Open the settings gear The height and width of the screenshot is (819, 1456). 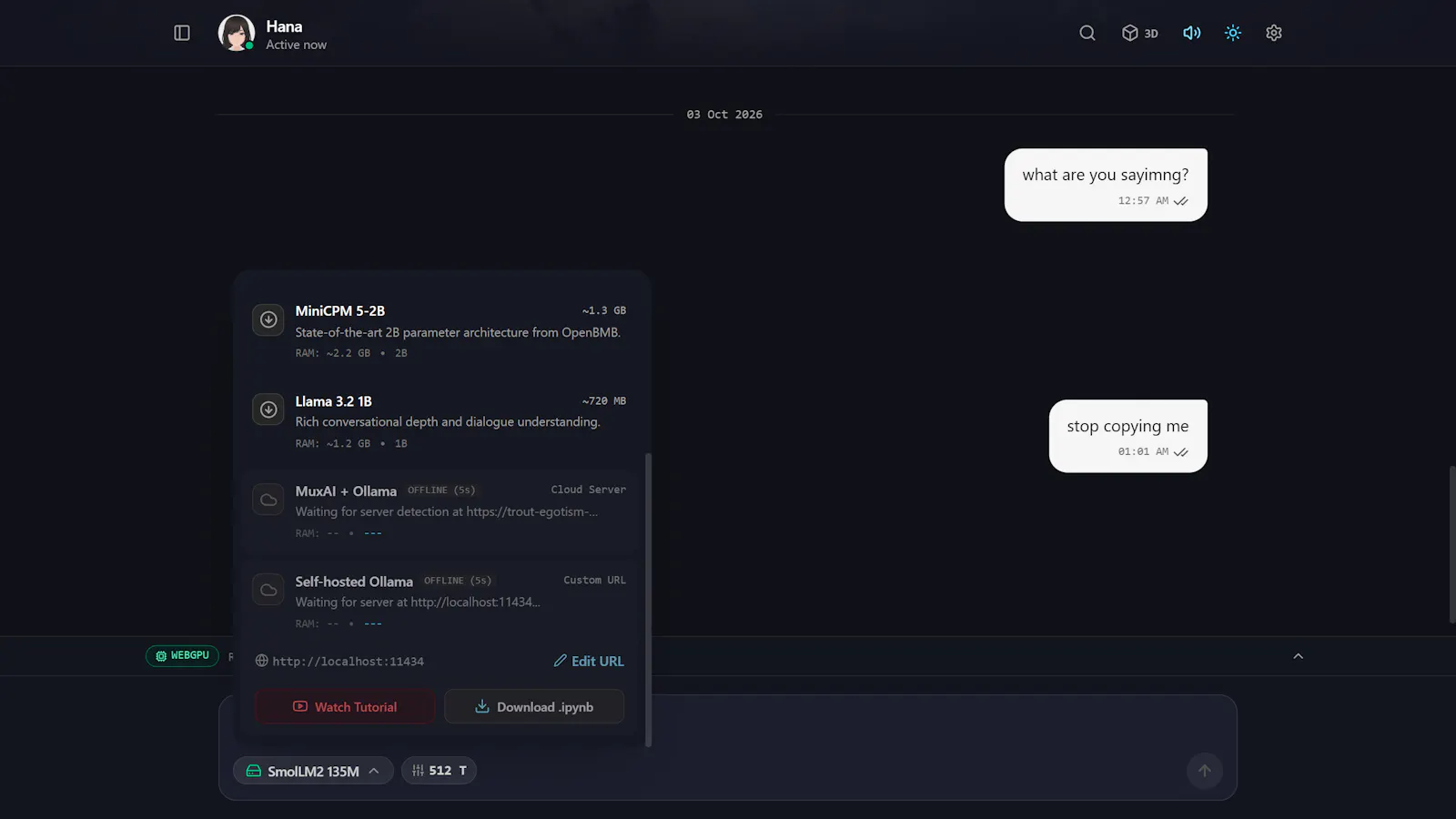(x=1274, y=33)
